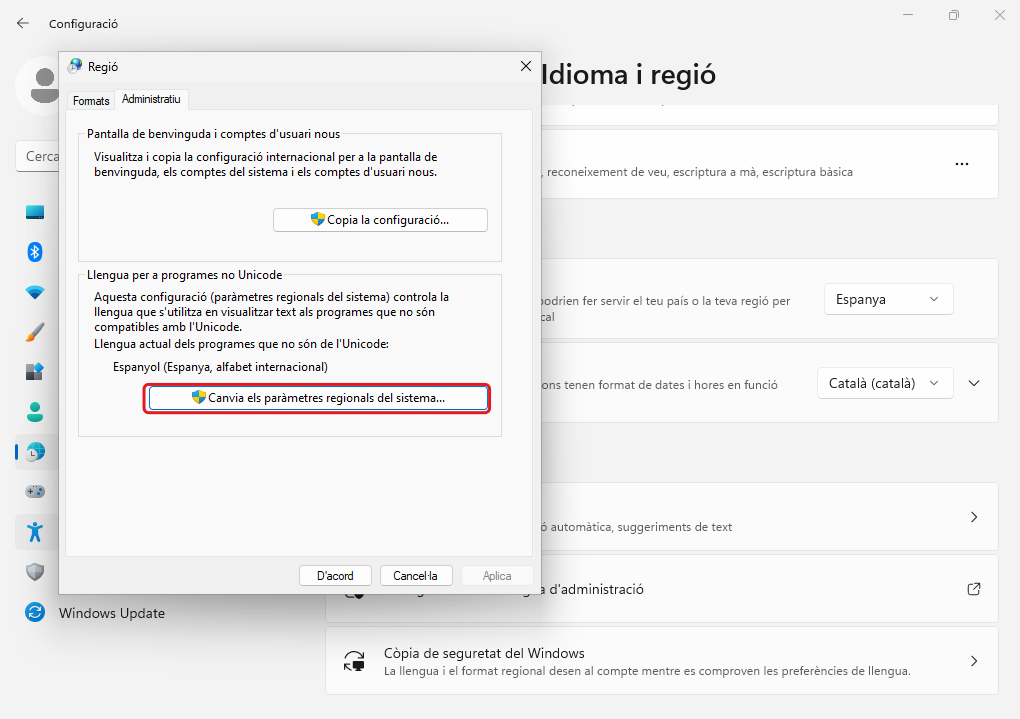
Task: Select the Apps icon in the sidebar
Action: point(35,372)
